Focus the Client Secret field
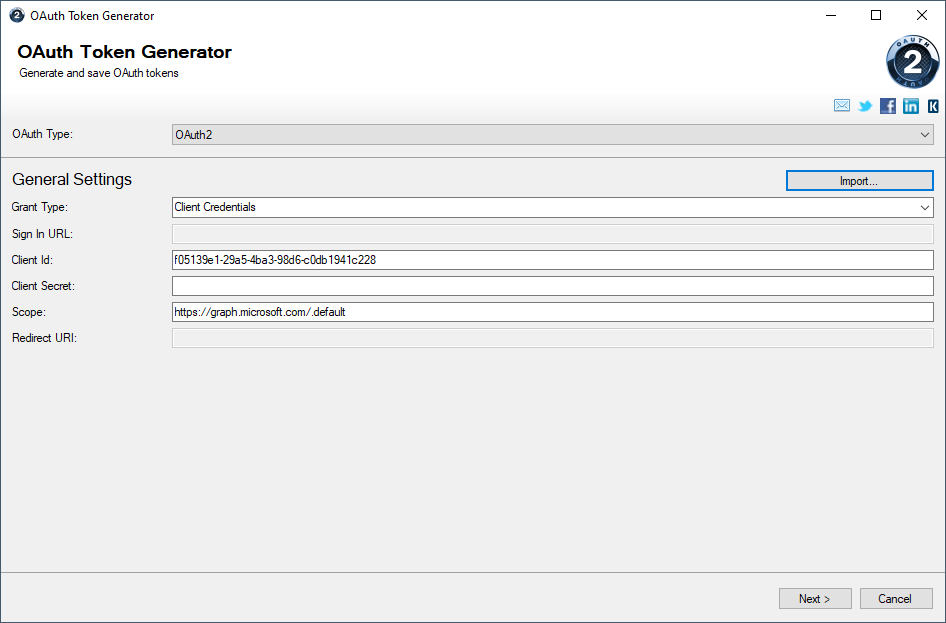Viewport: 946px width, 623px height. [550, 285]
